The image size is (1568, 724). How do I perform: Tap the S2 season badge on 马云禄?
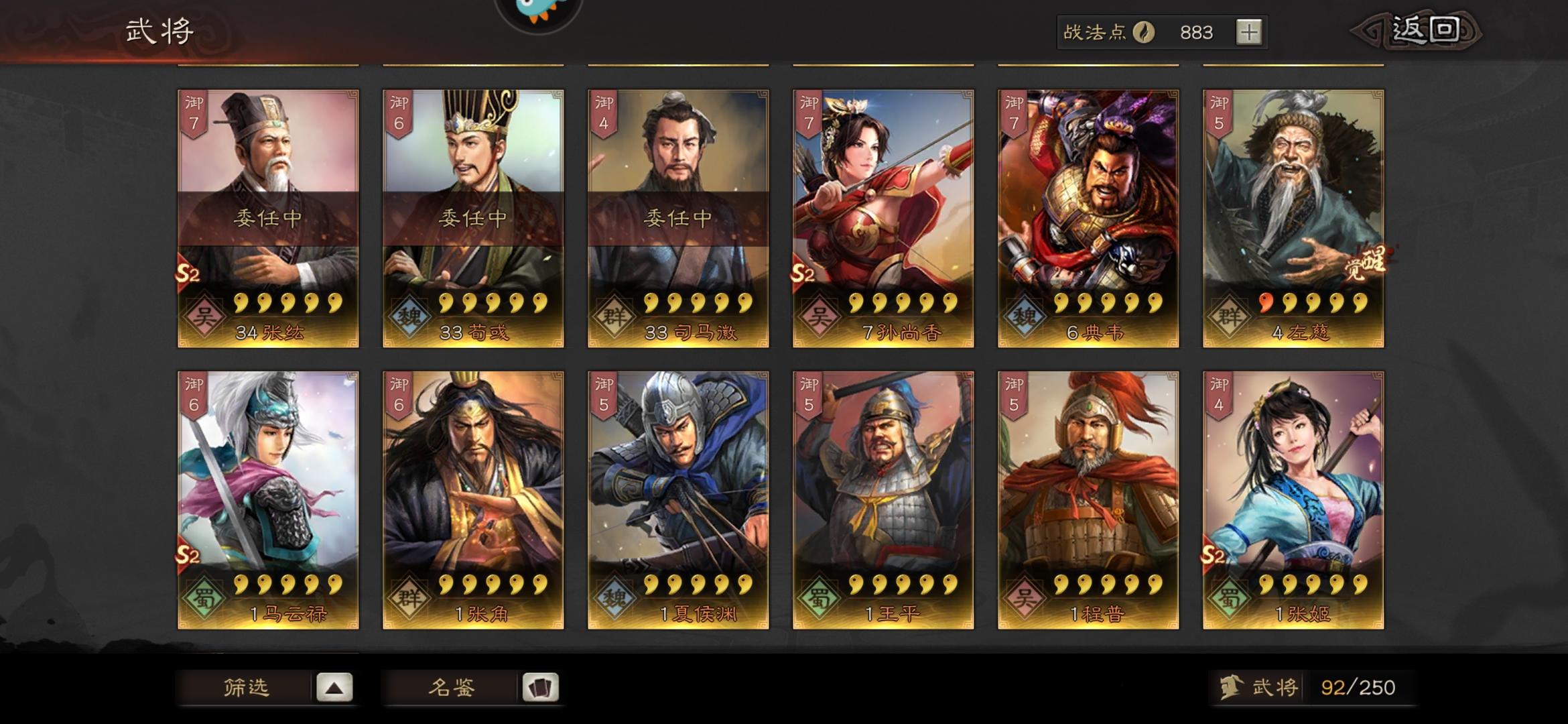click(188, 555)
